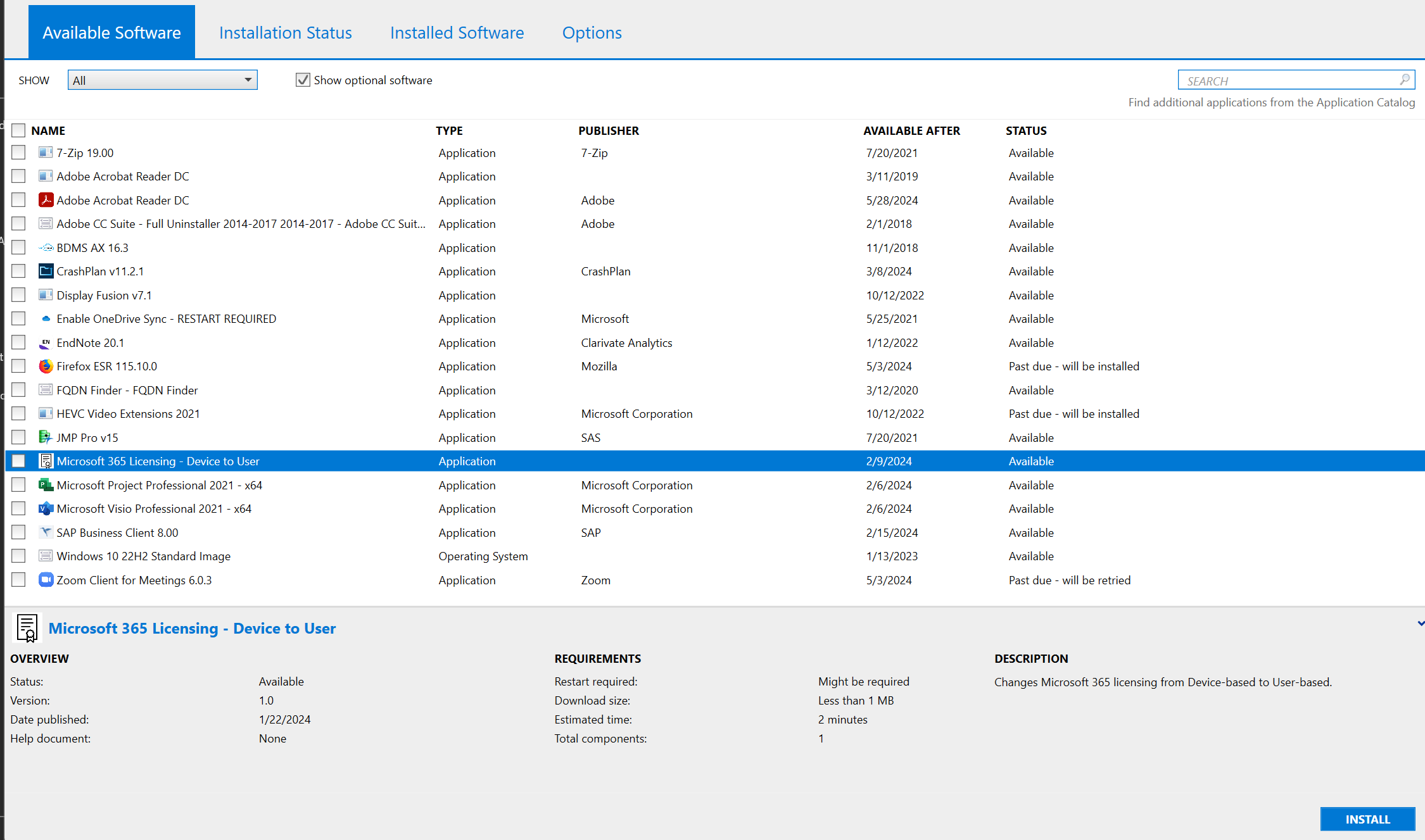The height and width of the screenshot is (840, 1425).
Task: Check the box for JMP Pro v15
Action: coord(18,437)
